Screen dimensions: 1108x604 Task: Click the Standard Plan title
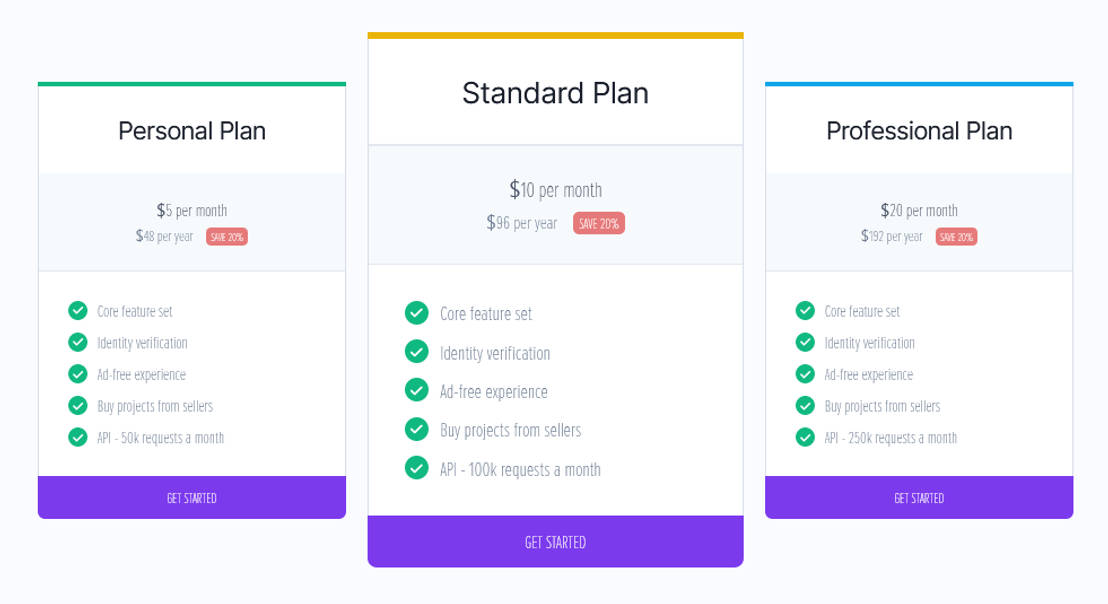pos(555,92)
